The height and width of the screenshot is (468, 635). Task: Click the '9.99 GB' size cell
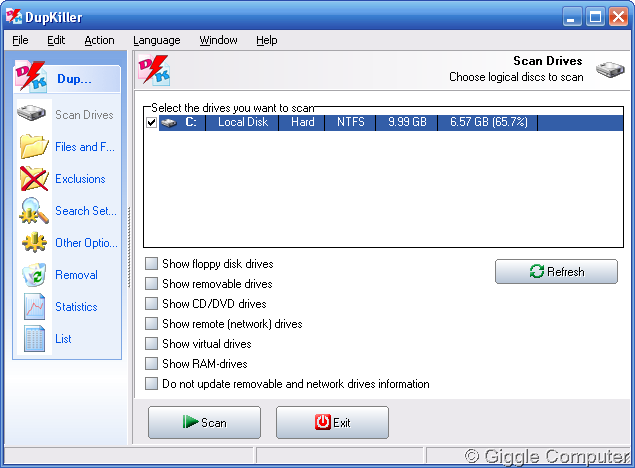tap(407, 122)
